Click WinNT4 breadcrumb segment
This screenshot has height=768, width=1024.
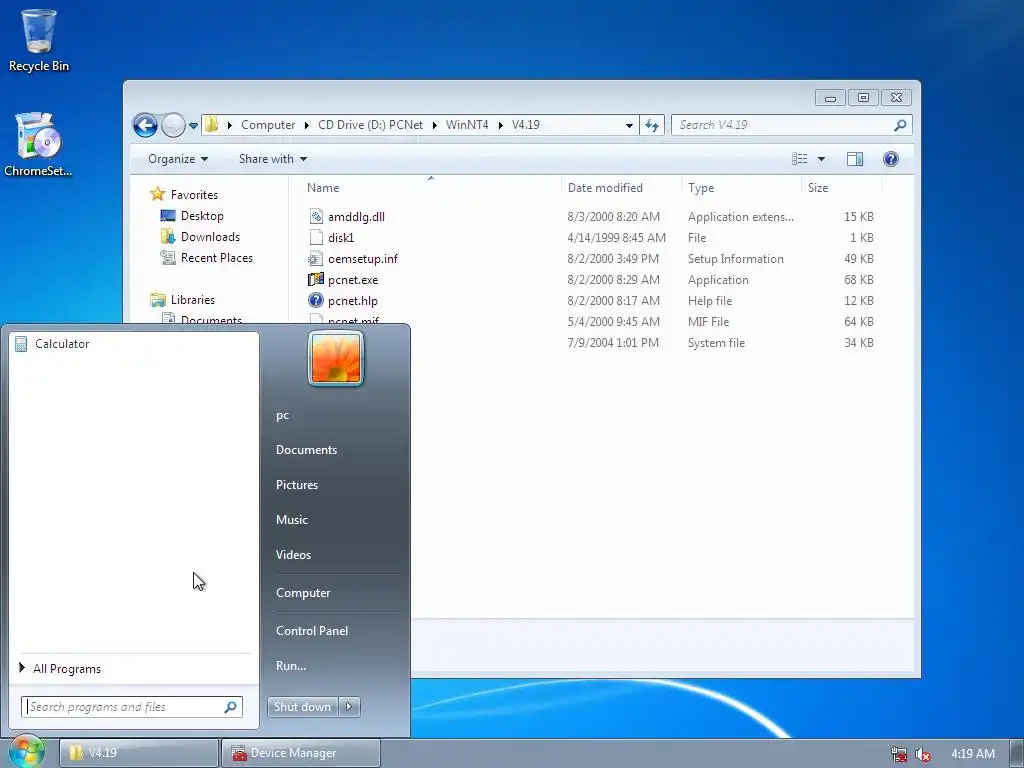(x=467, y=125)
